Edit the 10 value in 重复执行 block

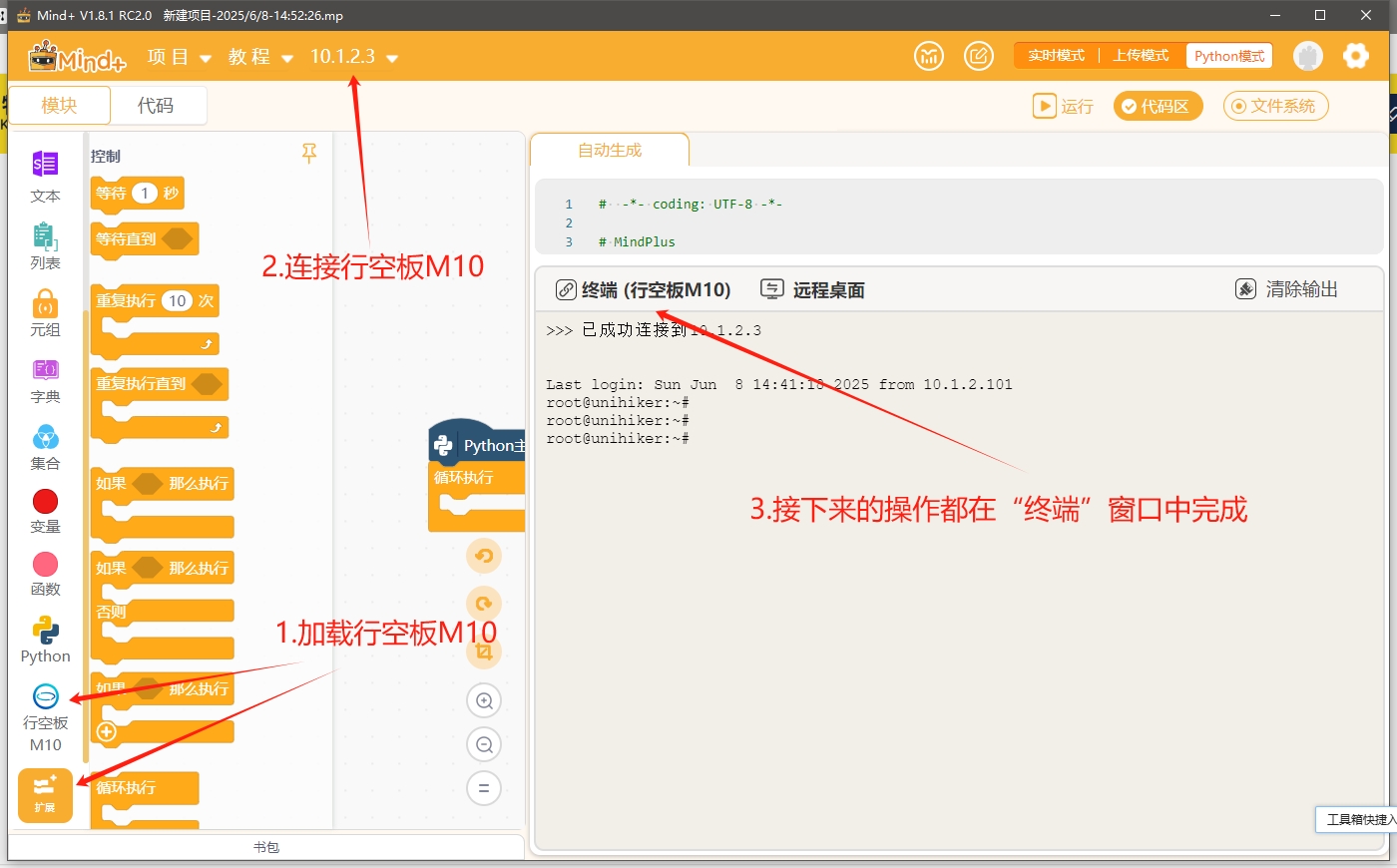[177, 300]
